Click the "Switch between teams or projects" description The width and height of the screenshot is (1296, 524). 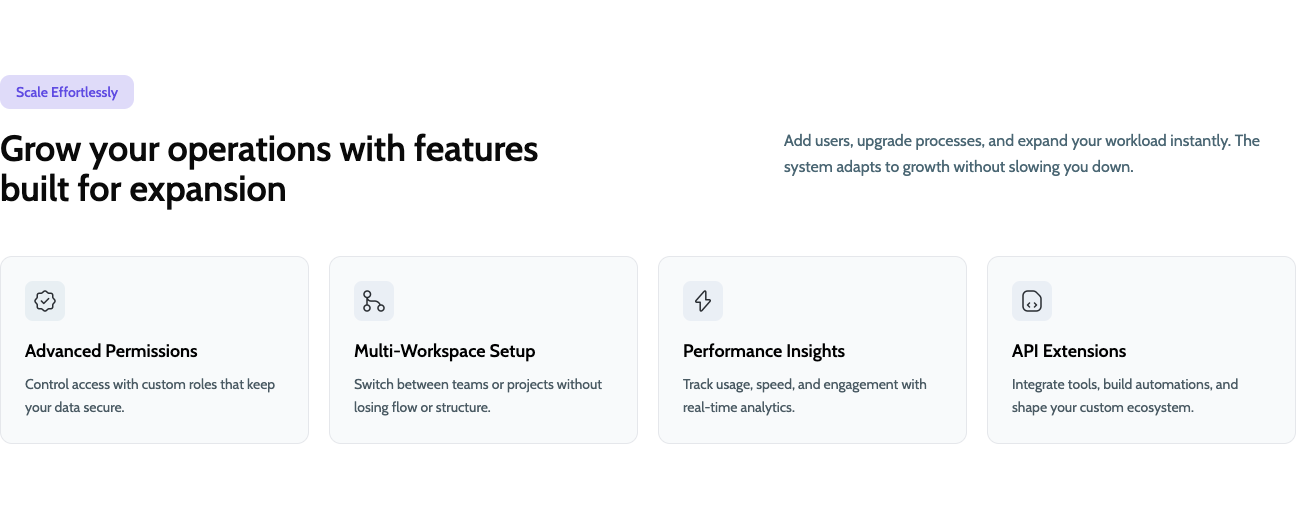478,396
